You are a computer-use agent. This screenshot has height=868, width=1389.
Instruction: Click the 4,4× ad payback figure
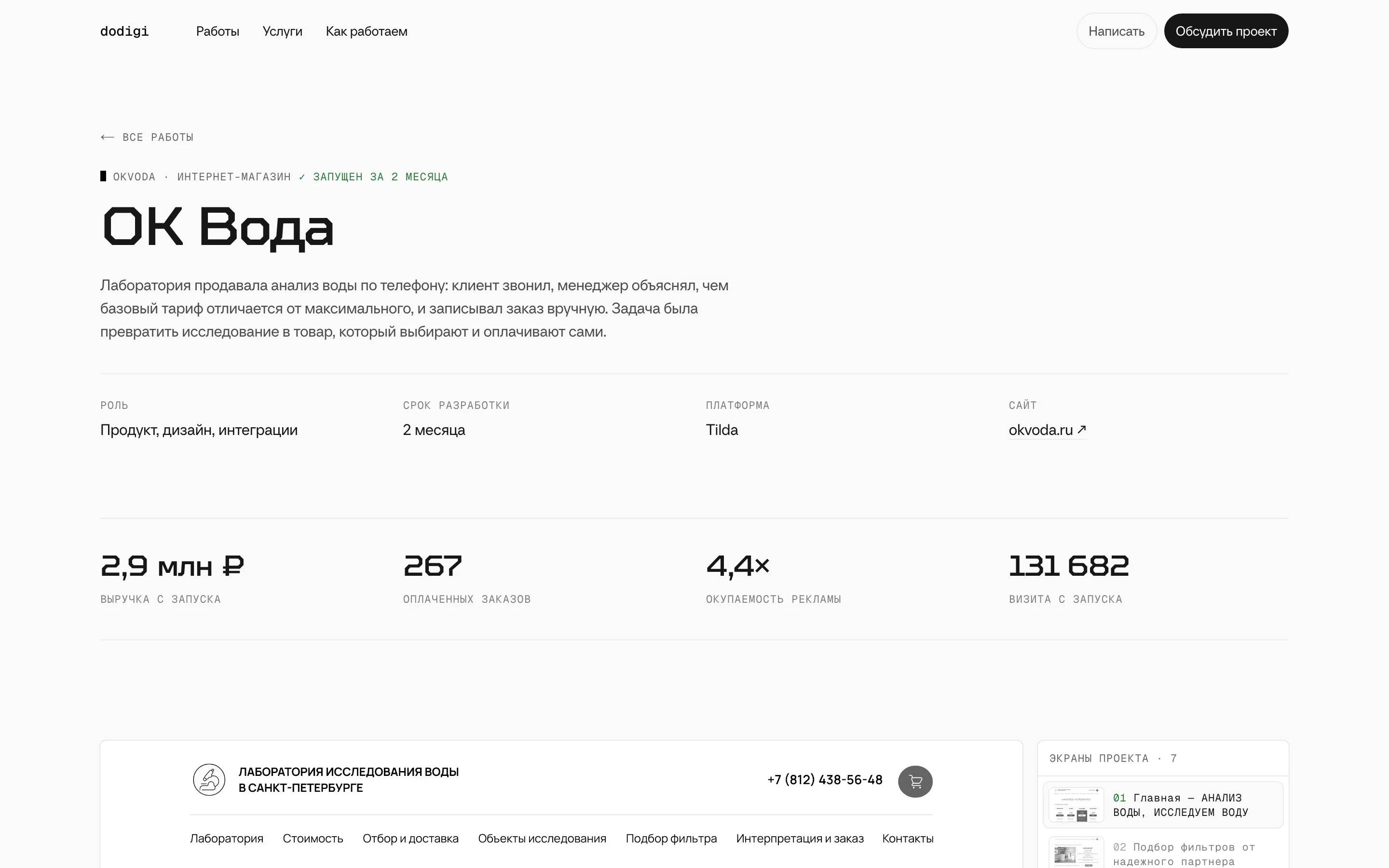point(737,566)
